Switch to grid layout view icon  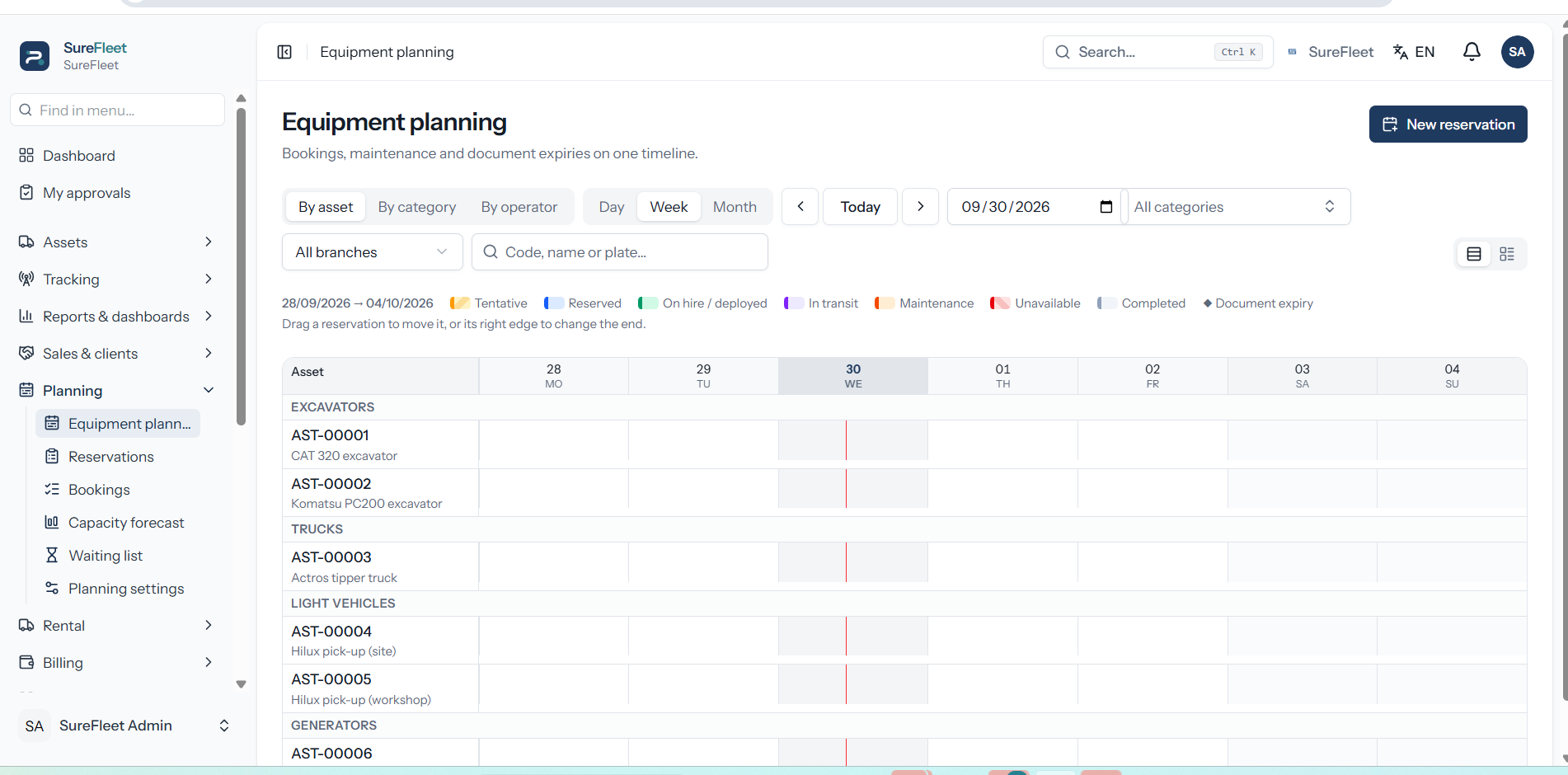(x=1507, y=254)
